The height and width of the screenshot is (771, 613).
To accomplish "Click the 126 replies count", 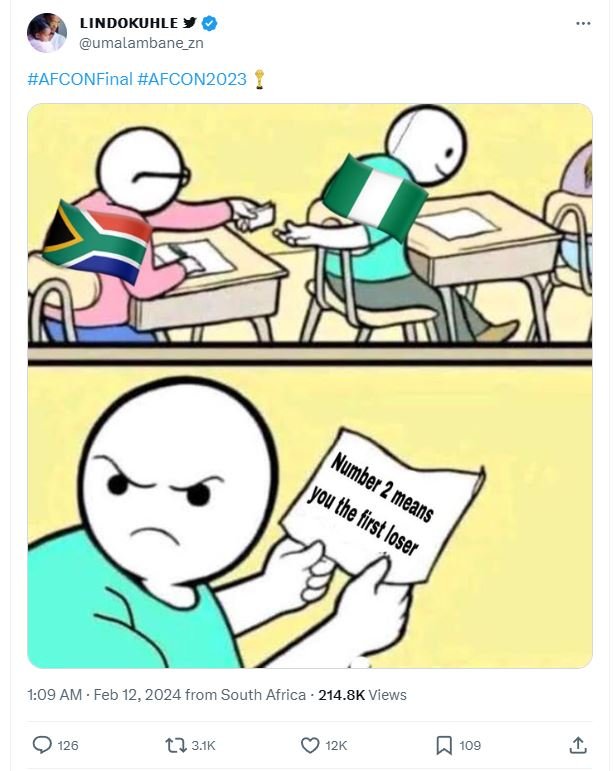I will (x=68, y=745).
